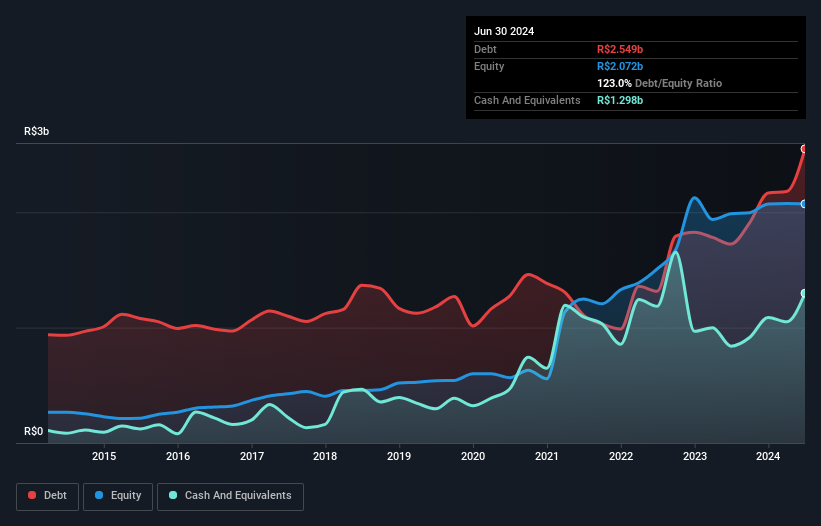The image size is (821, 526).
Task: Click the 2016 x-axis label
Action: [x=178, y=456]
